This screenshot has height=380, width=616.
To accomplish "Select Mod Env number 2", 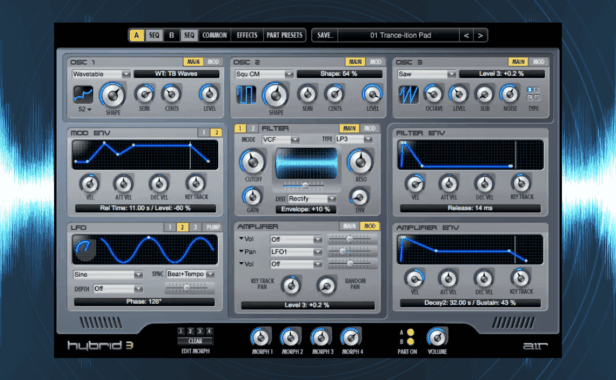I will point(216,133).
